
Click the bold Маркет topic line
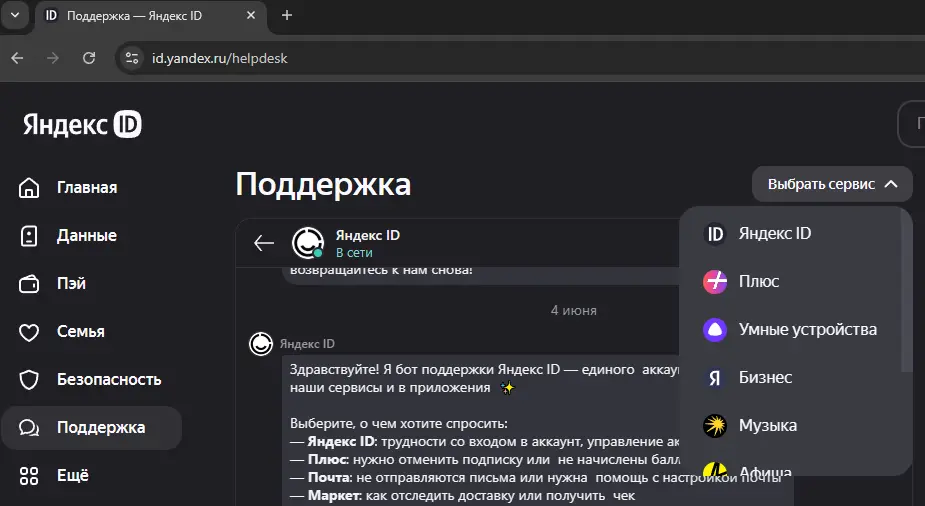(x=334, y=495)
